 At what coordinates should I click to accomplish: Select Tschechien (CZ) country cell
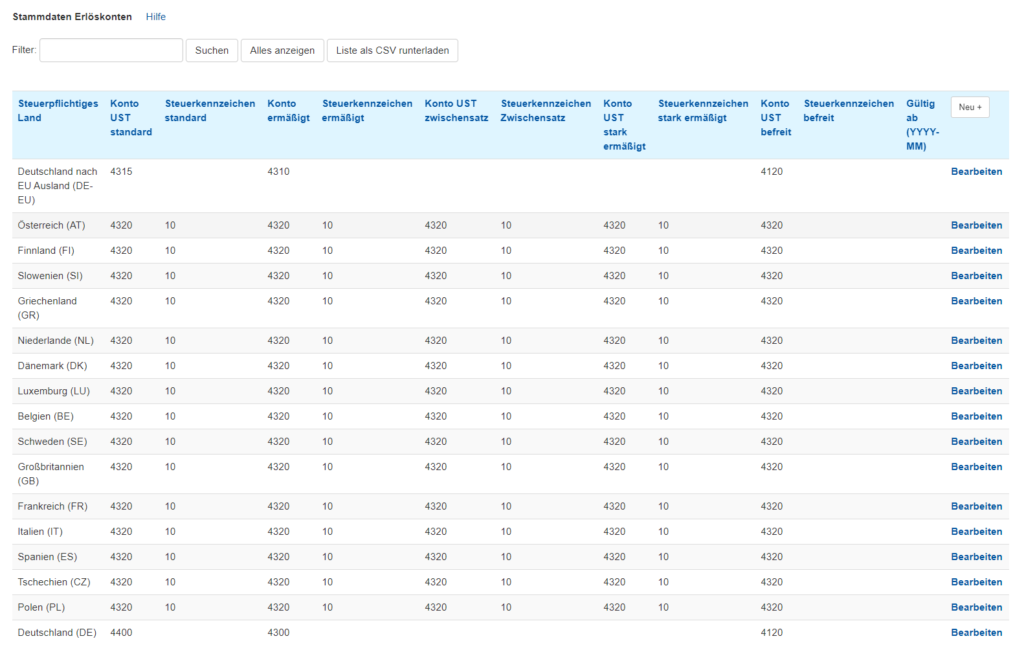[54, 582]
